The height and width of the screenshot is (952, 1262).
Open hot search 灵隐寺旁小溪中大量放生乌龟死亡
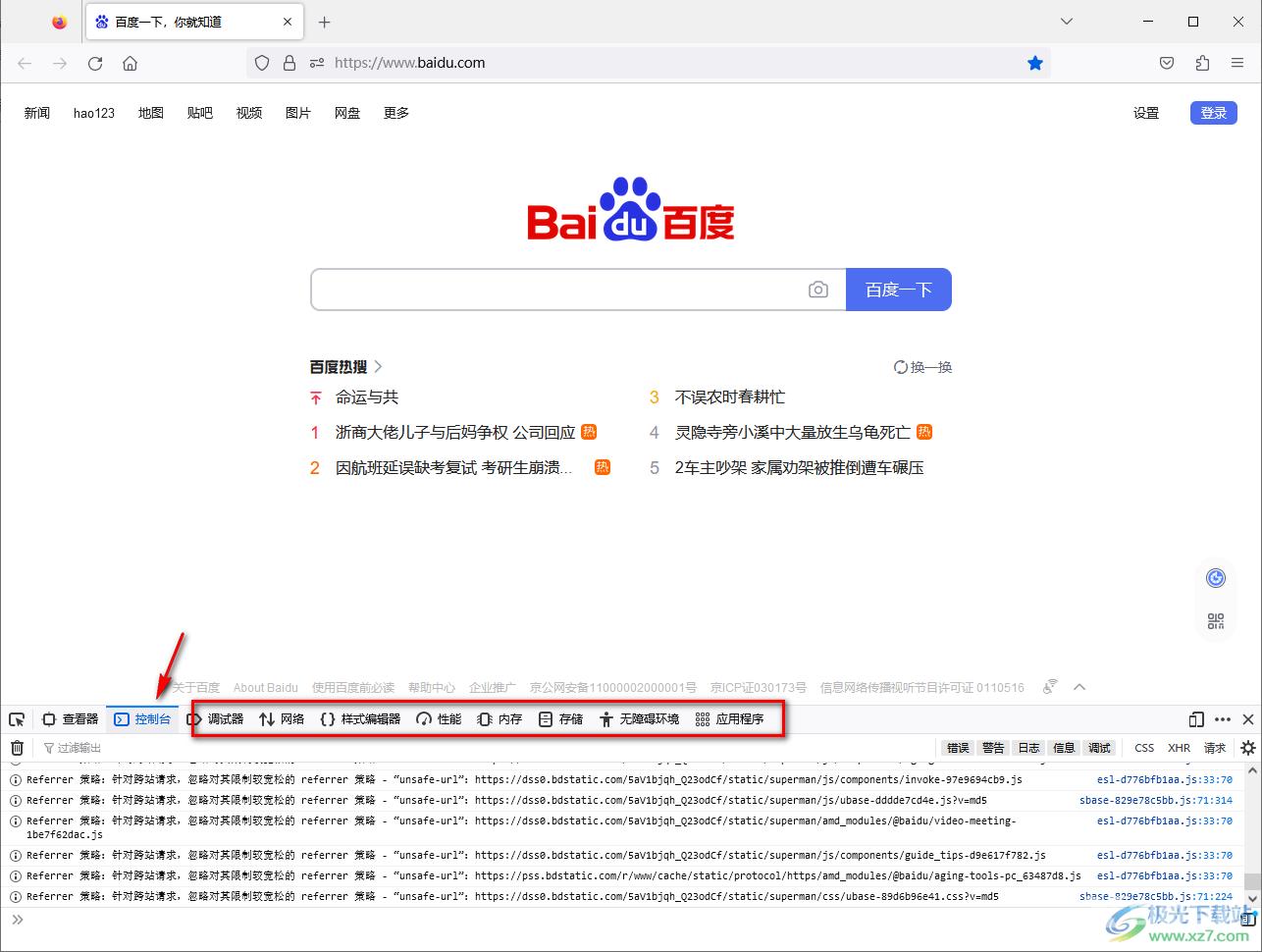pos(793,433)
